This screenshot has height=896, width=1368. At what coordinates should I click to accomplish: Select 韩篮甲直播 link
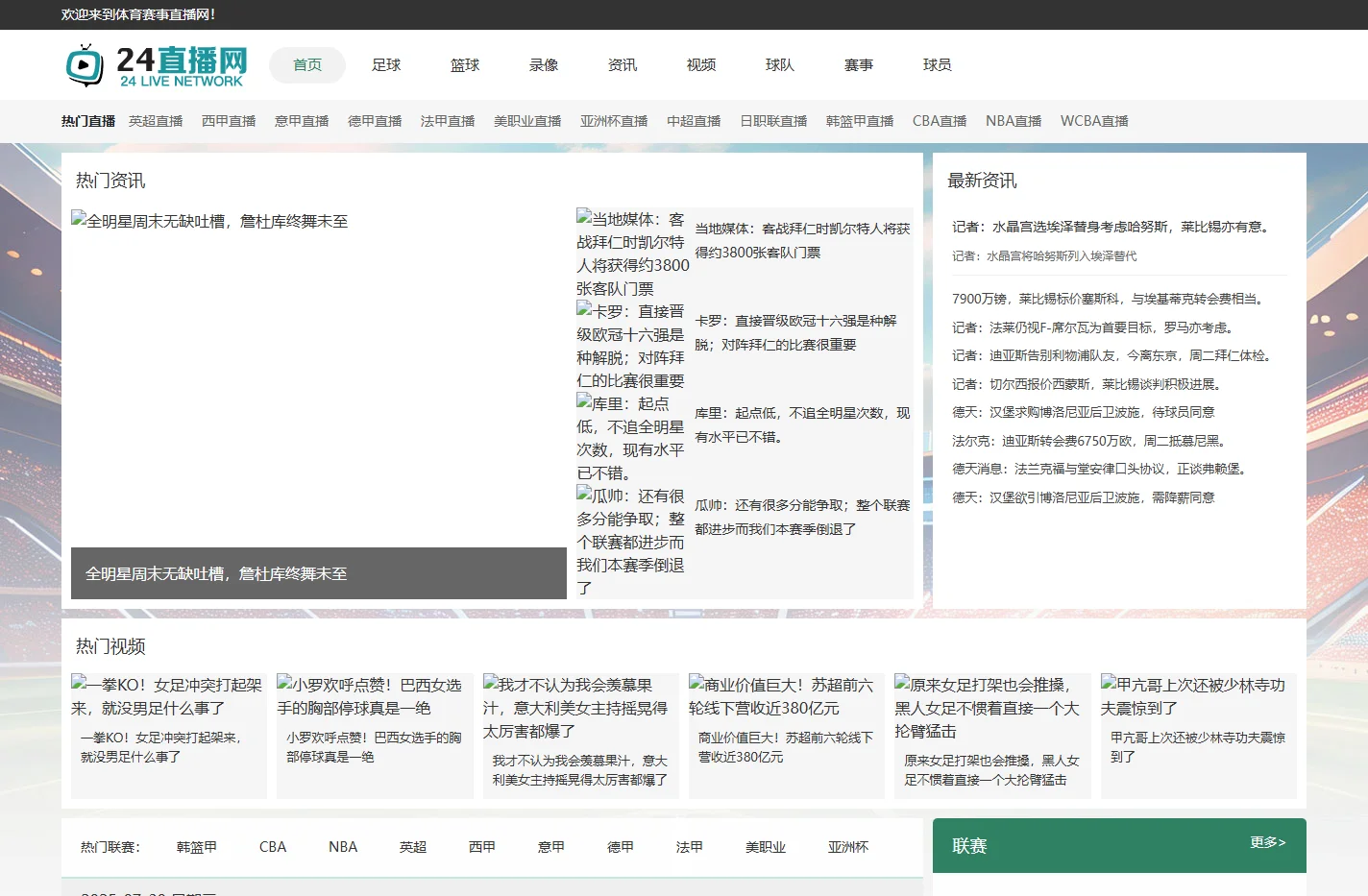(x=860, y=121)
